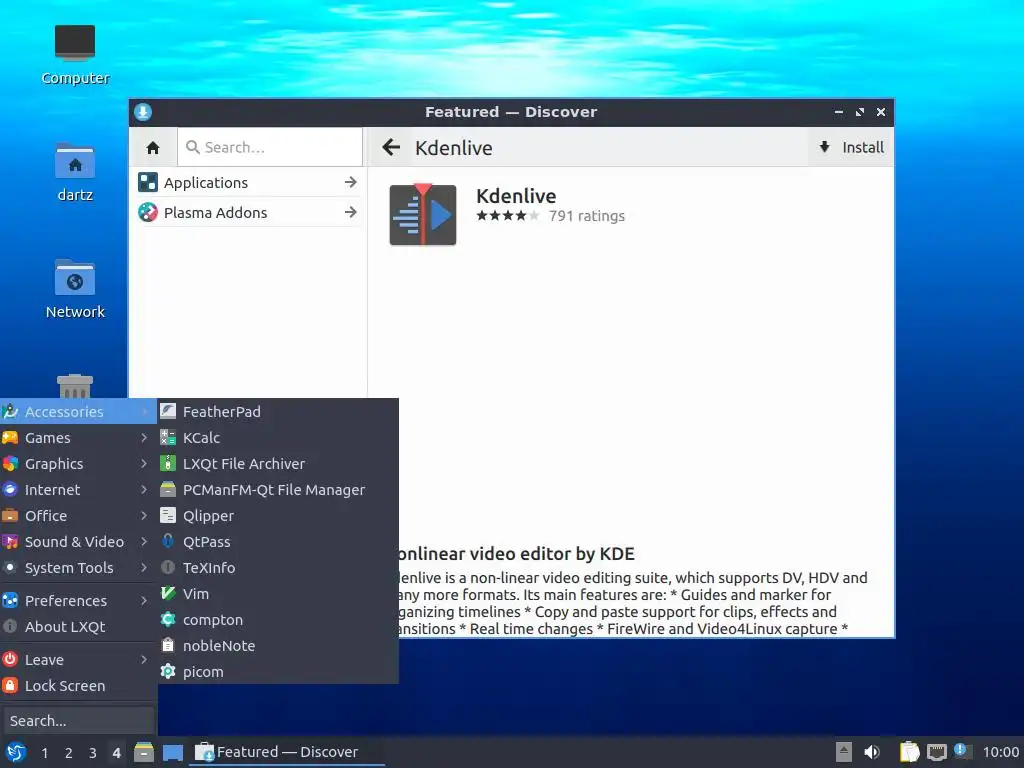Launch KCalc from its calculator icon

tap(168, 438)
